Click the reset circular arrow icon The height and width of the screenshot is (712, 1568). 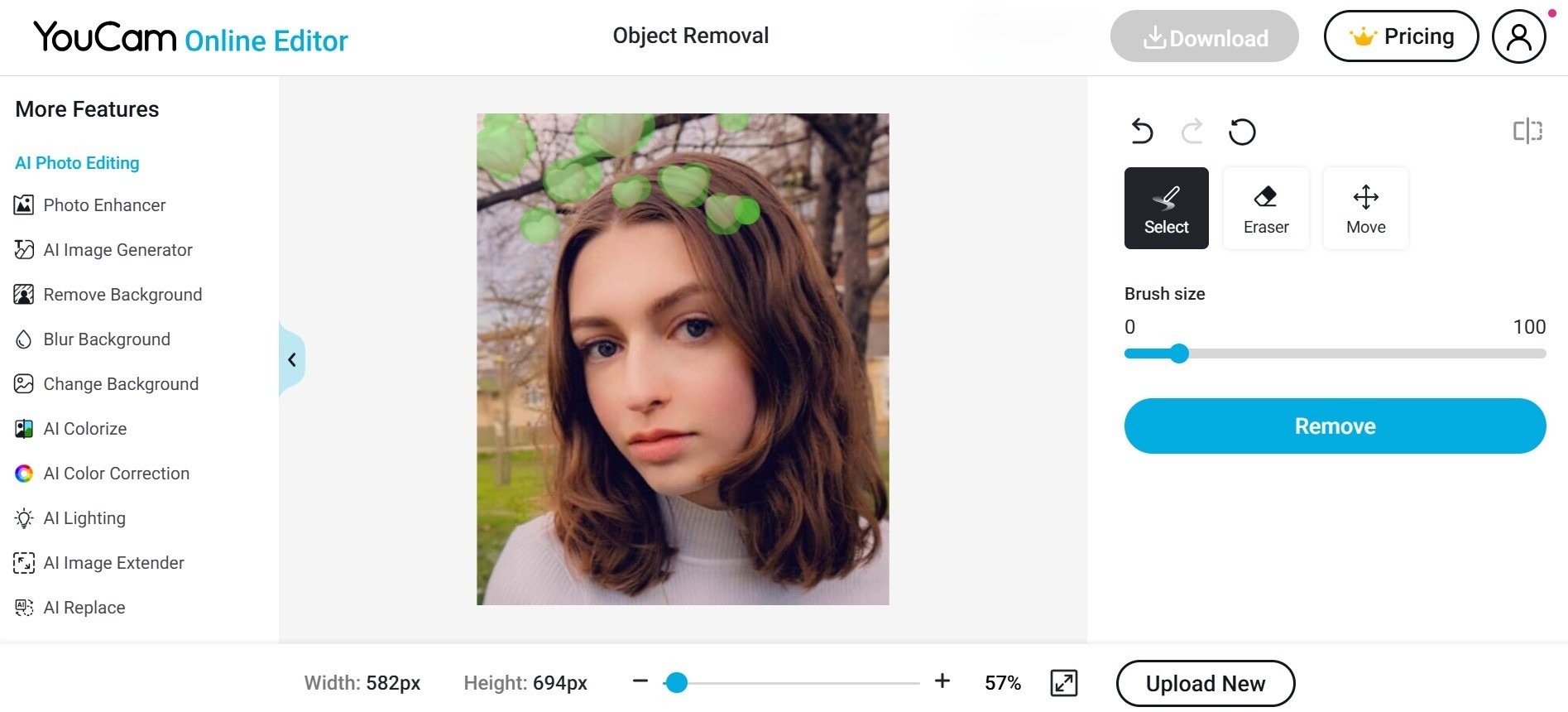pos(1242,132)
